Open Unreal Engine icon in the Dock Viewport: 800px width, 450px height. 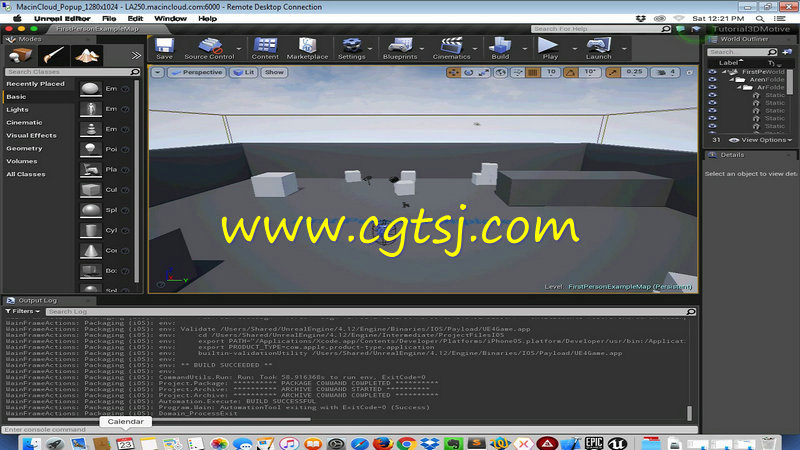click(x=616, y=443)
